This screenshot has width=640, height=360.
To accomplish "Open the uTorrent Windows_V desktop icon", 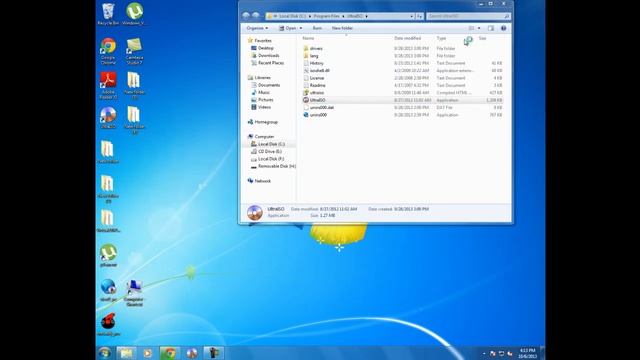I will coord(134,14).
